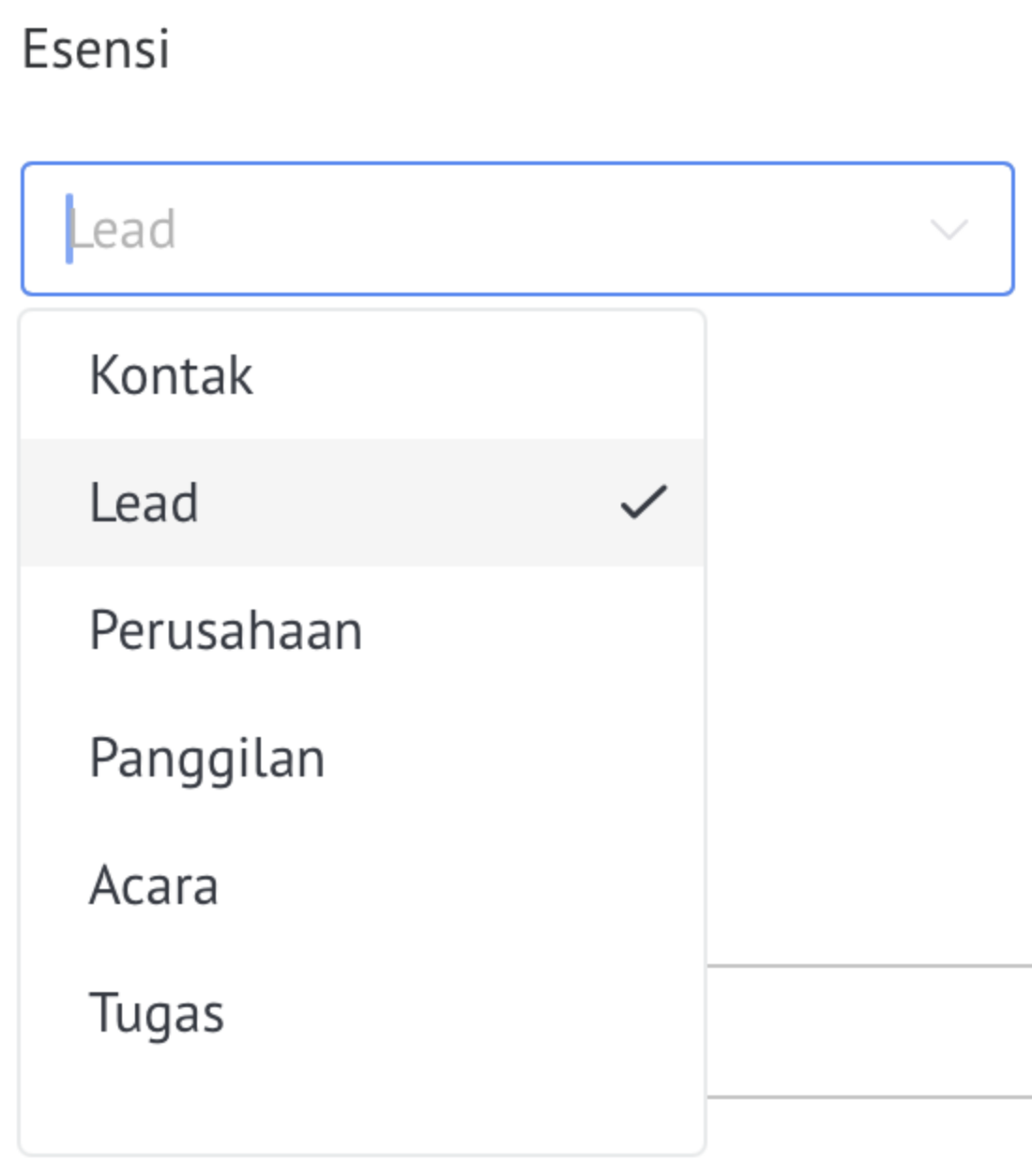Choose Acara as the entity type
Viewport: 1032px width, 1176px height.
tap(362, 885)
